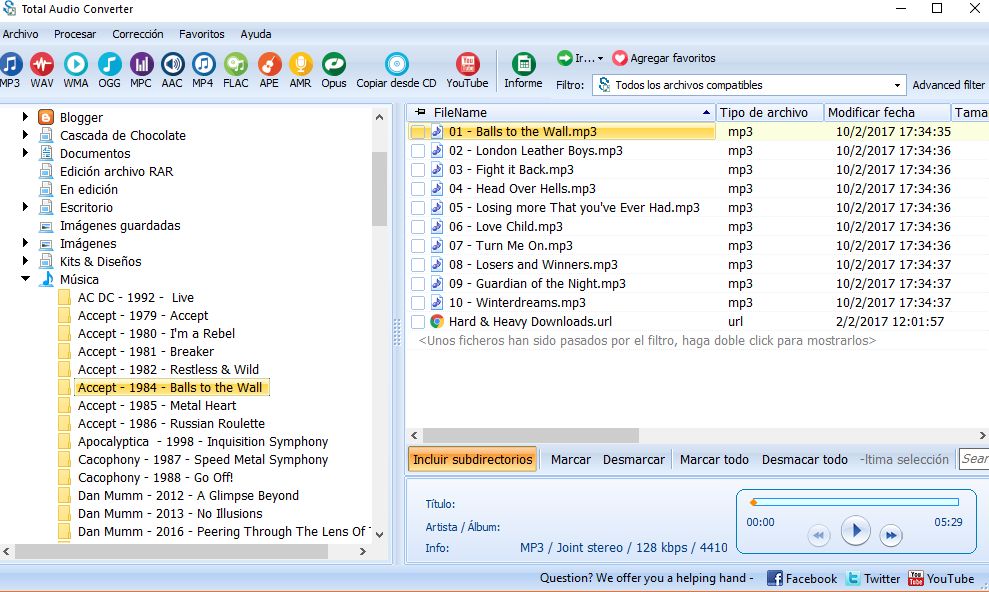Open YouTube link in status bar
Image resolution: width=989 pixels, height=592 pixels.
[916, 578]
